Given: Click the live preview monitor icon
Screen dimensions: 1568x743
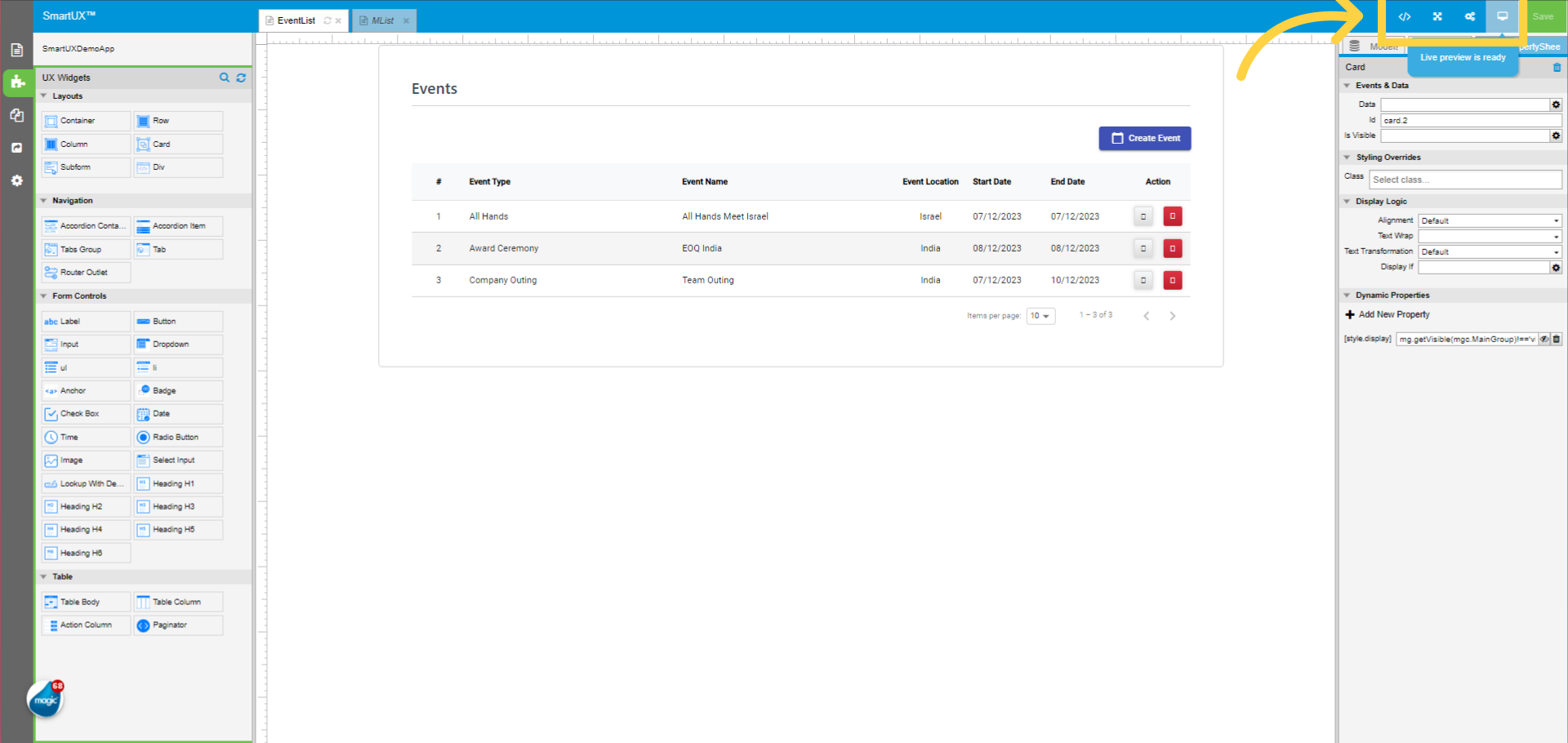Looking at the screenshot, I should pyautogui.click(x=1502, y=16).
